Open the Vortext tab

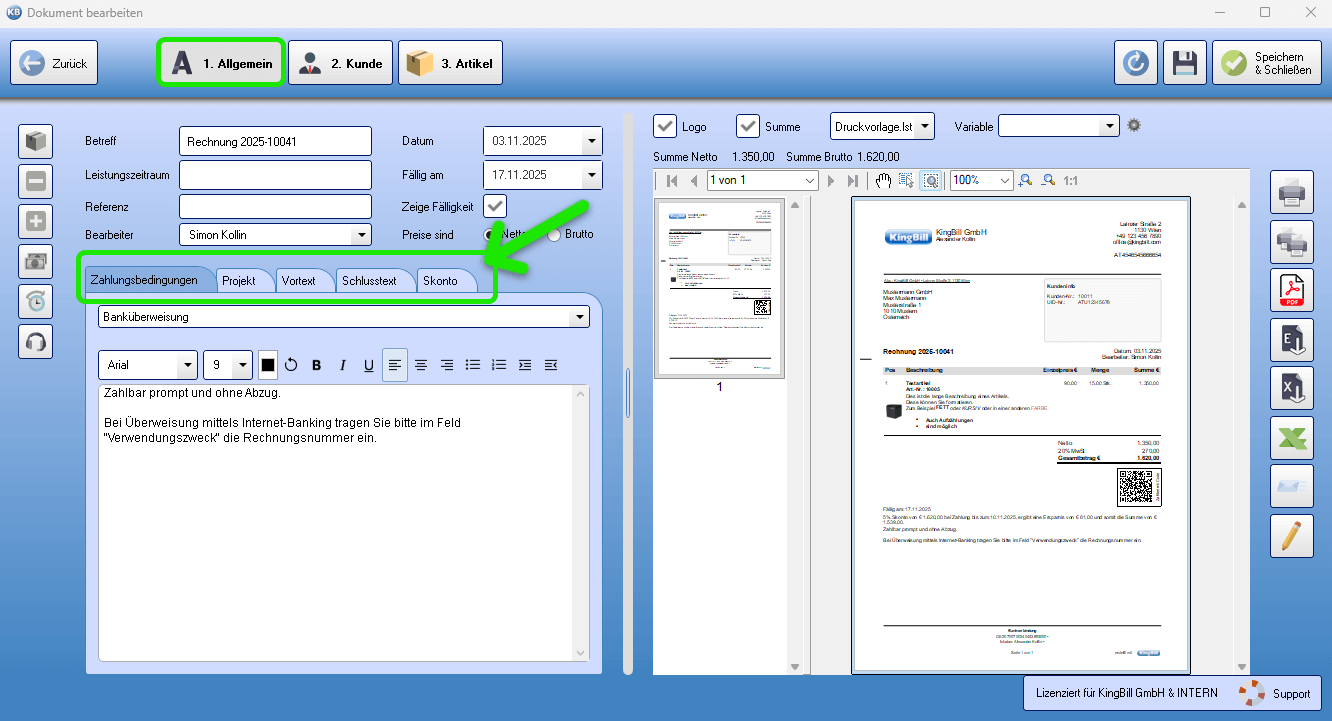(x=298, y=281)
